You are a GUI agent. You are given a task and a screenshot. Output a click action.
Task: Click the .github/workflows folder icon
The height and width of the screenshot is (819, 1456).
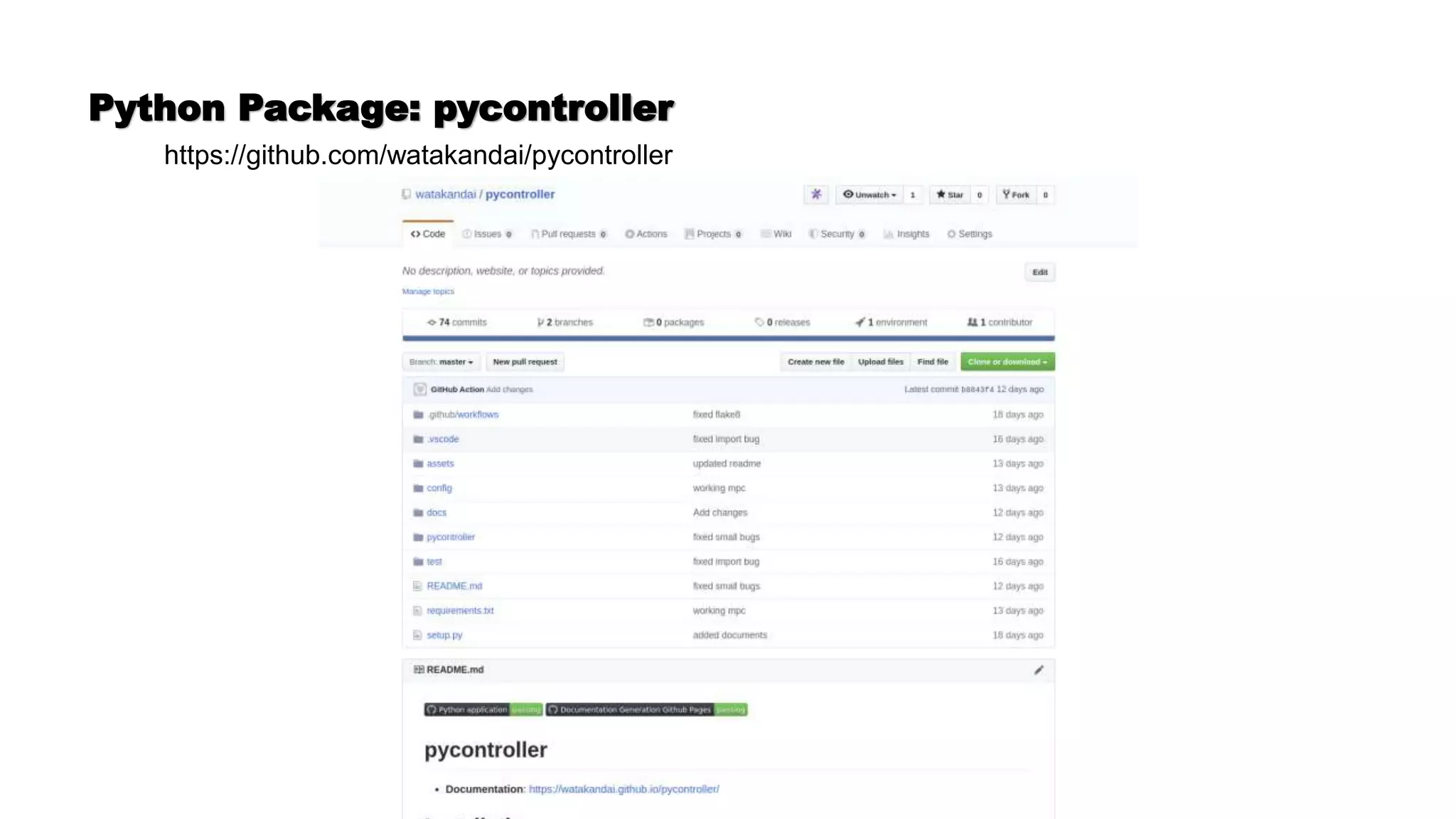click(x=418, y=414)
